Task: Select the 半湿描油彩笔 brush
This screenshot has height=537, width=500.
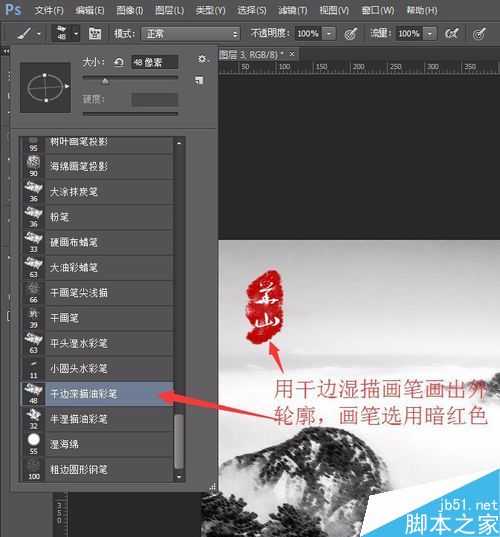Action: point(97,419)
